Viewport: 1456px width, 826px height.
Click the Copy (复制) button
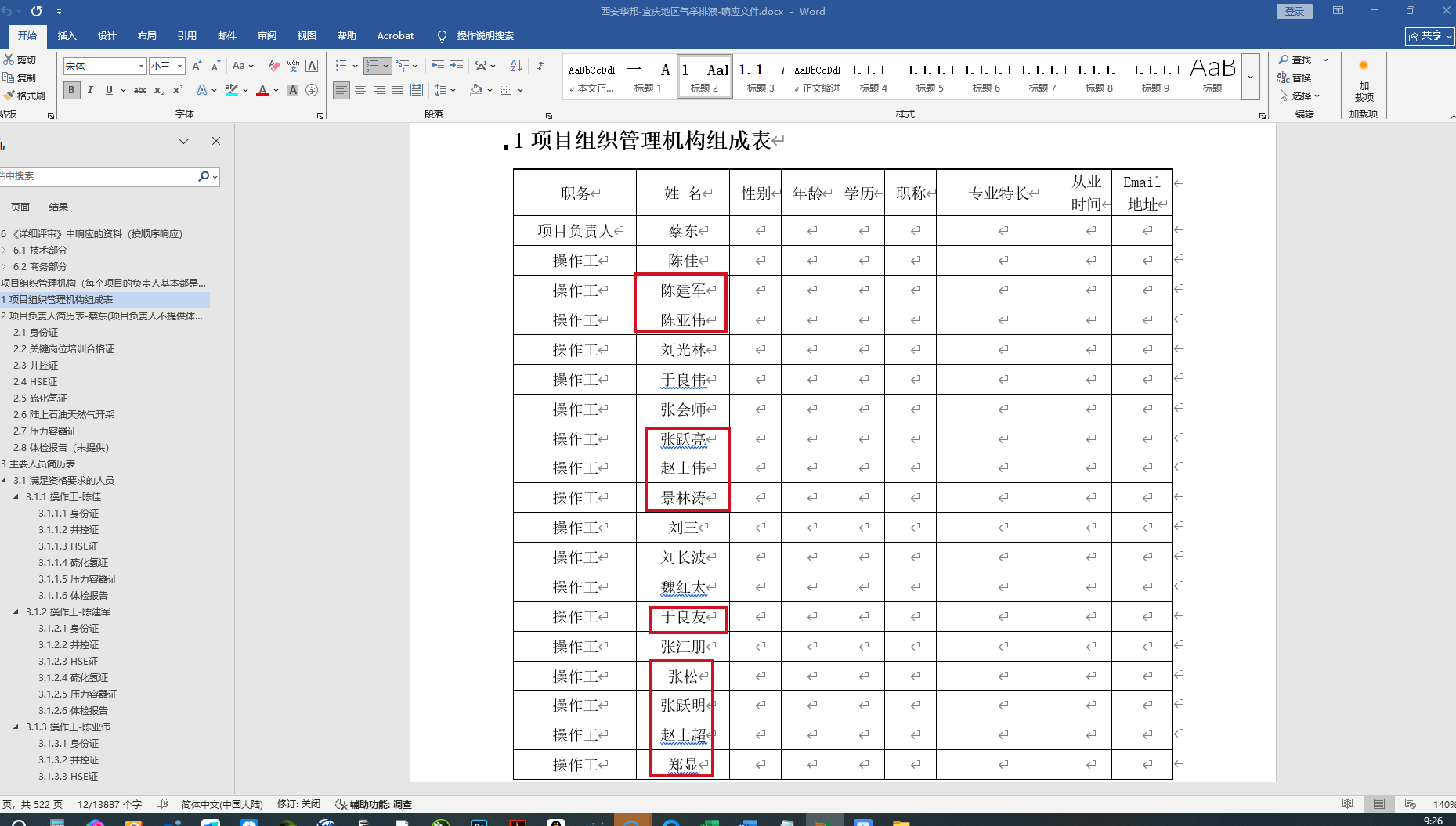click(x=20, y=78)
